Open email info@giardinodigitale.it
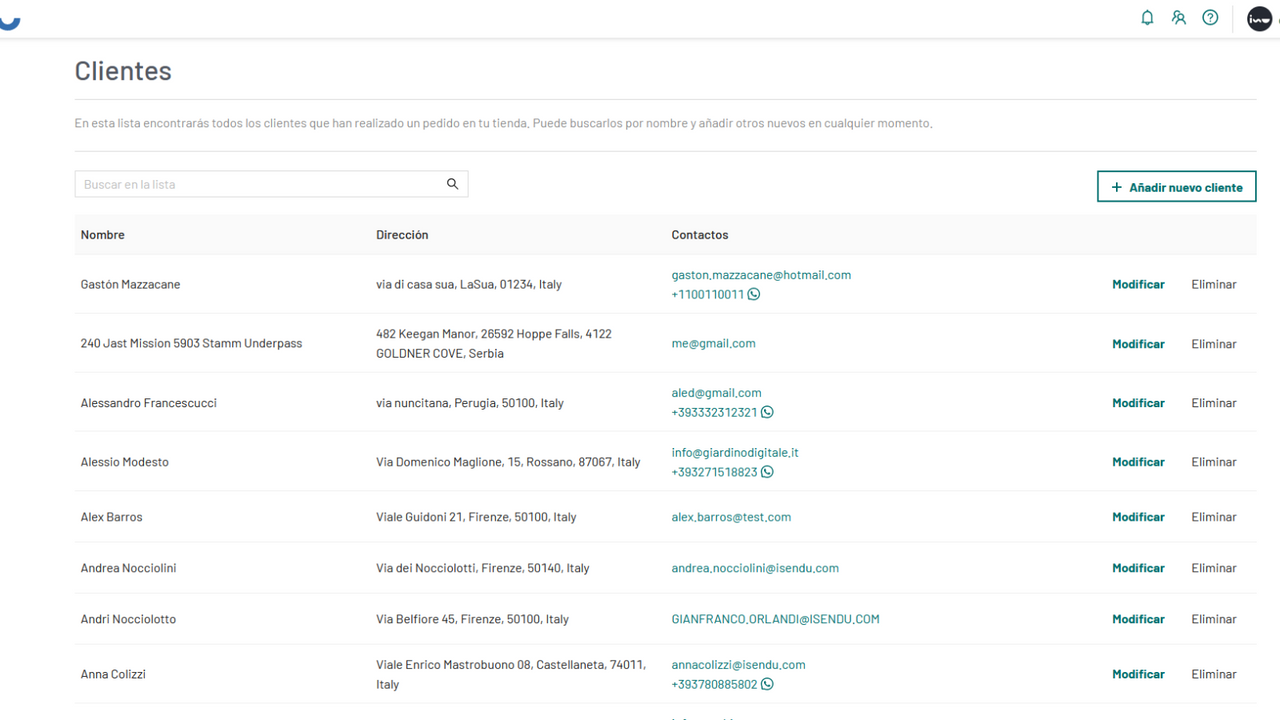Screen dimensions: 1280x720 click(735, 452)
